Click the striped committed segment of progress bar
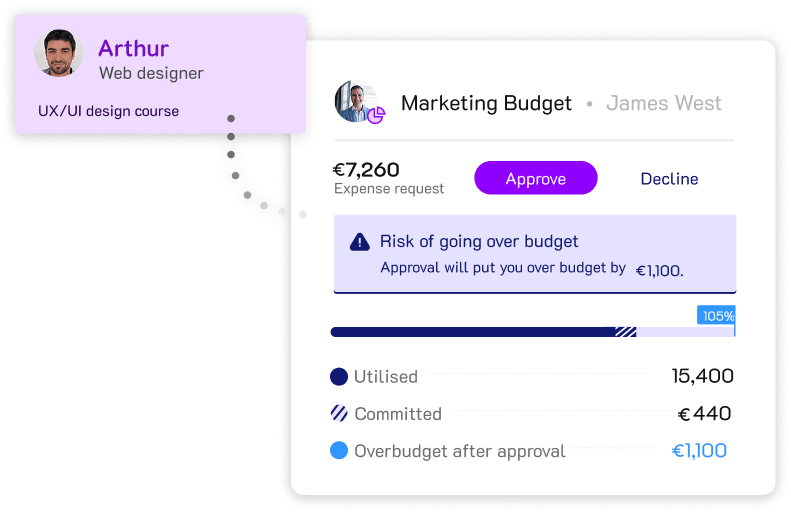 pos(626,332)
